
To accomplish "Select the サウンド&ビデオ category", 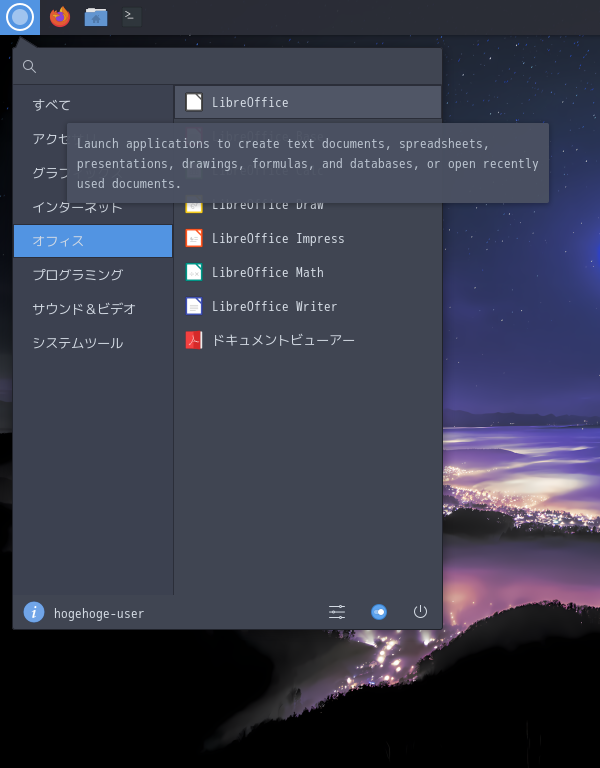I will pyautogui.click(x=93, y=309).
